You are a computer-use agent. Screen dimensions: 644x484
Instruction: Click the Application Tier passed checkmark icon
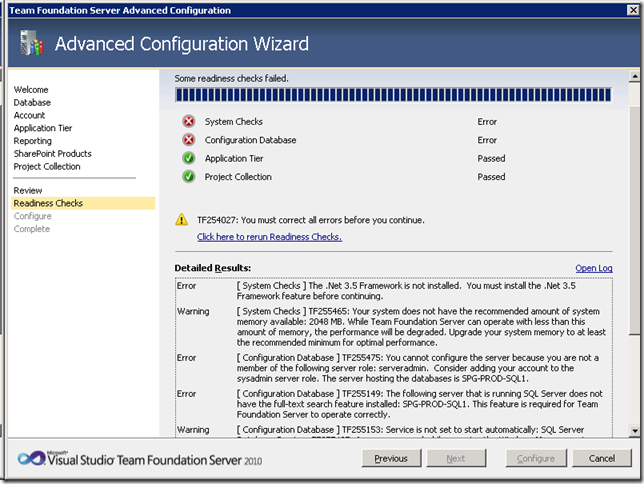tap(189, 158)
